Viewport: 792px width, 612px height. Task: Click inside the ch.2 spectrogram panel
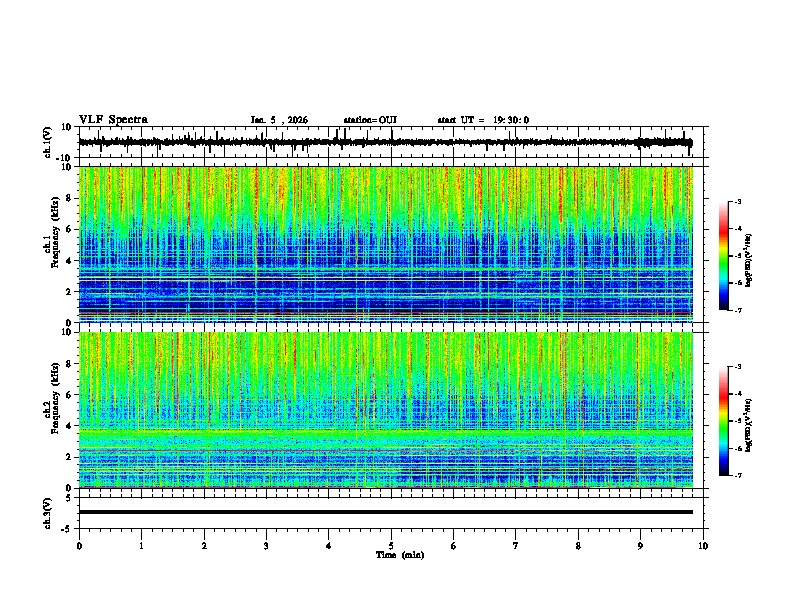(385, 410)
